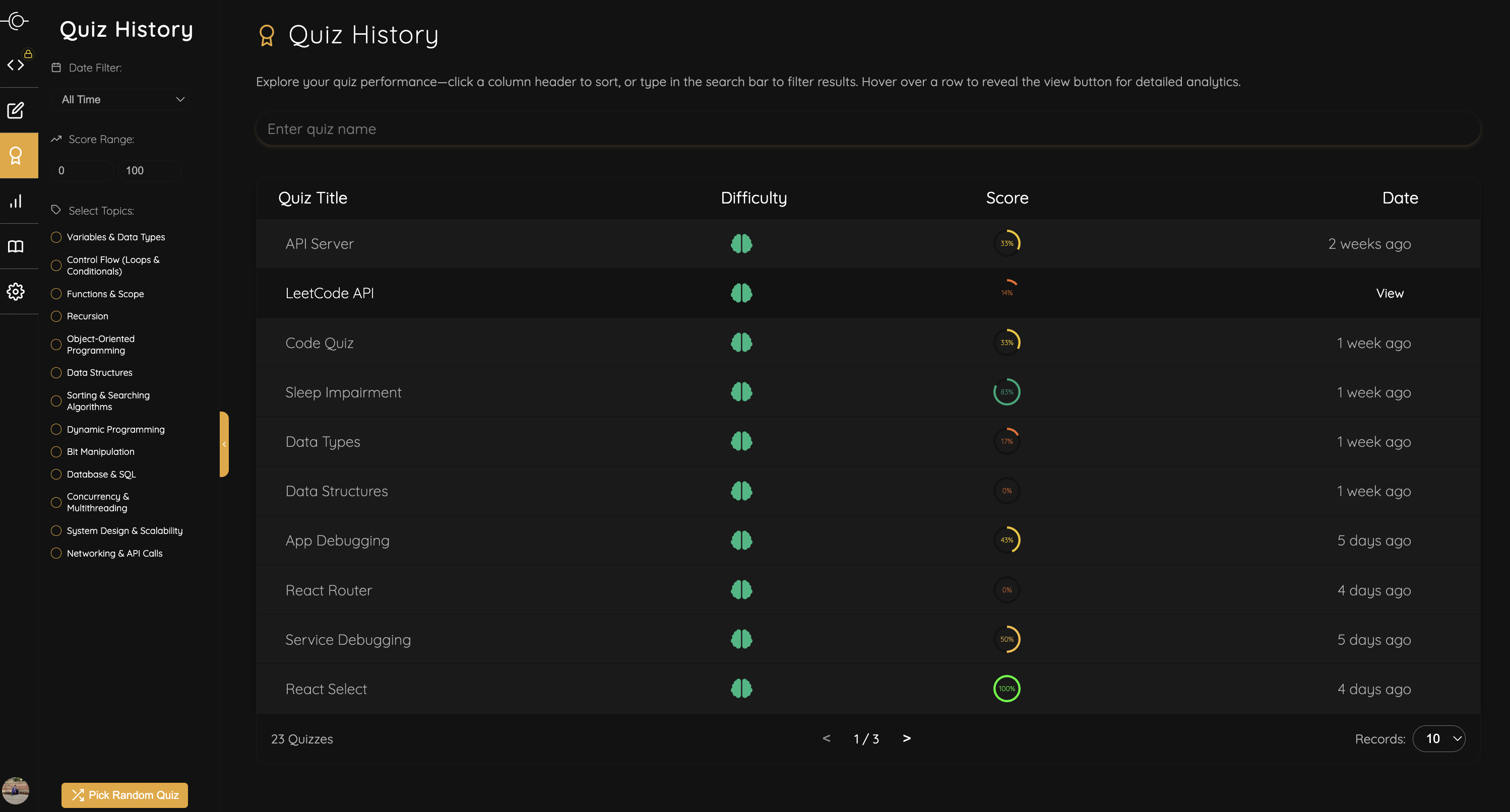Open the book library sidebar icon
The width and height of the screenshot is (1510, 812).
pyautogui.click(x=16, y=246)
